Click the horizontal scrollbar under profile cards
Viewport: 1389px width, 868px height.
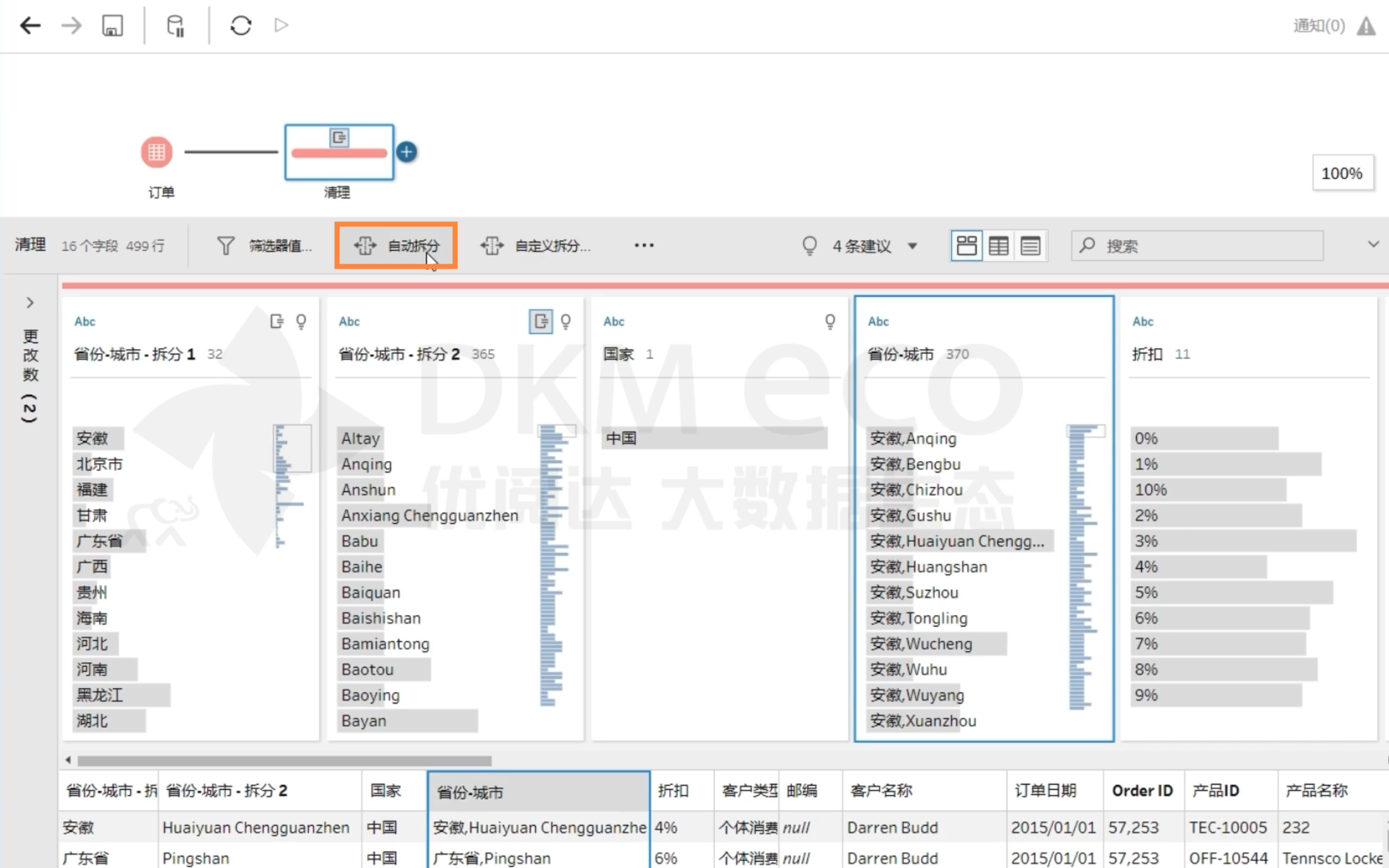coord(284,760)
